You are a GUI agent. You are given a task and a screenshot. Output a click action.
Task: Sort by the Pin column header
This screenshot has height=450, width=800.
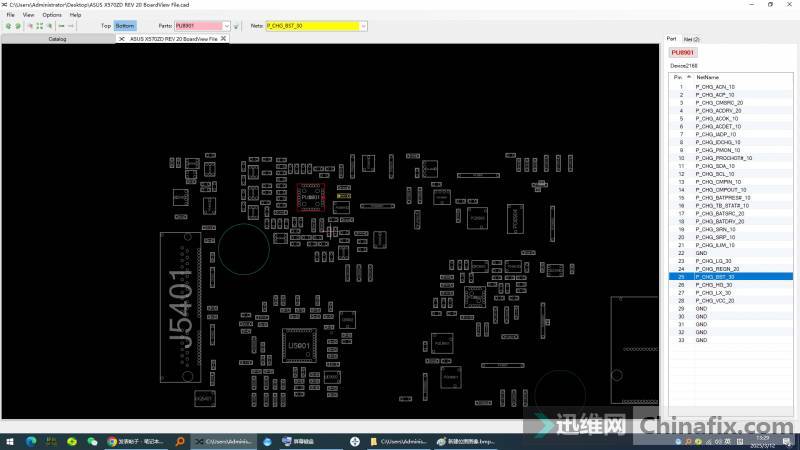pos(681,77)
